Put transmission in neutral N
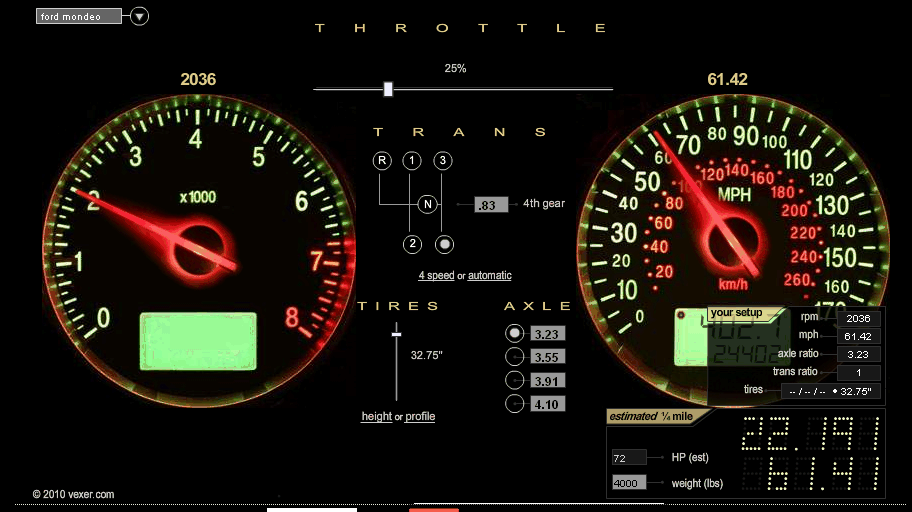This screenshot has width=912, height=512. (427, 204)
